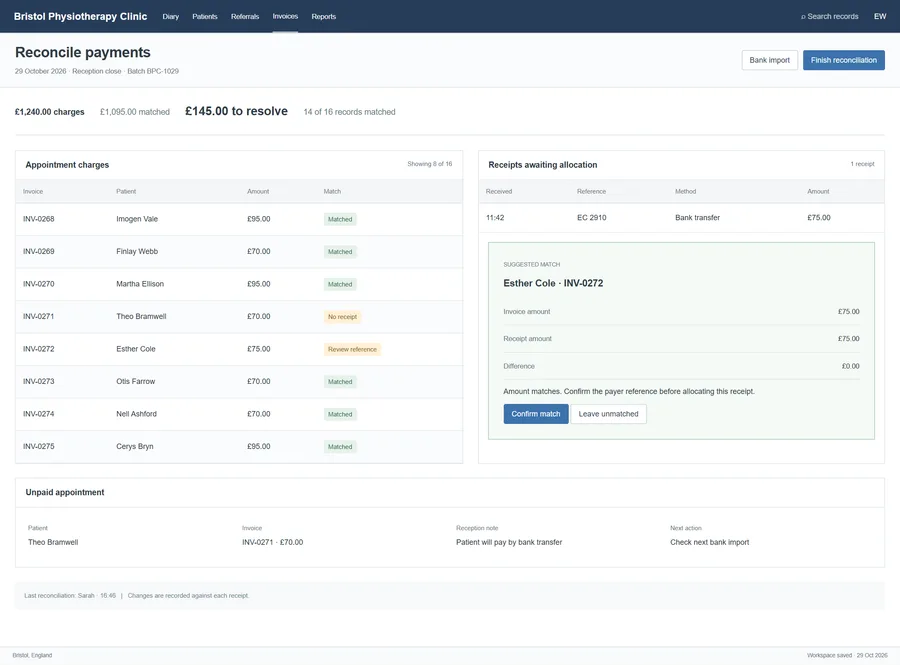Click the Bristol Physiotherapy Clinic logo
The width and height of the screenshot is (900, 665).
80,17
